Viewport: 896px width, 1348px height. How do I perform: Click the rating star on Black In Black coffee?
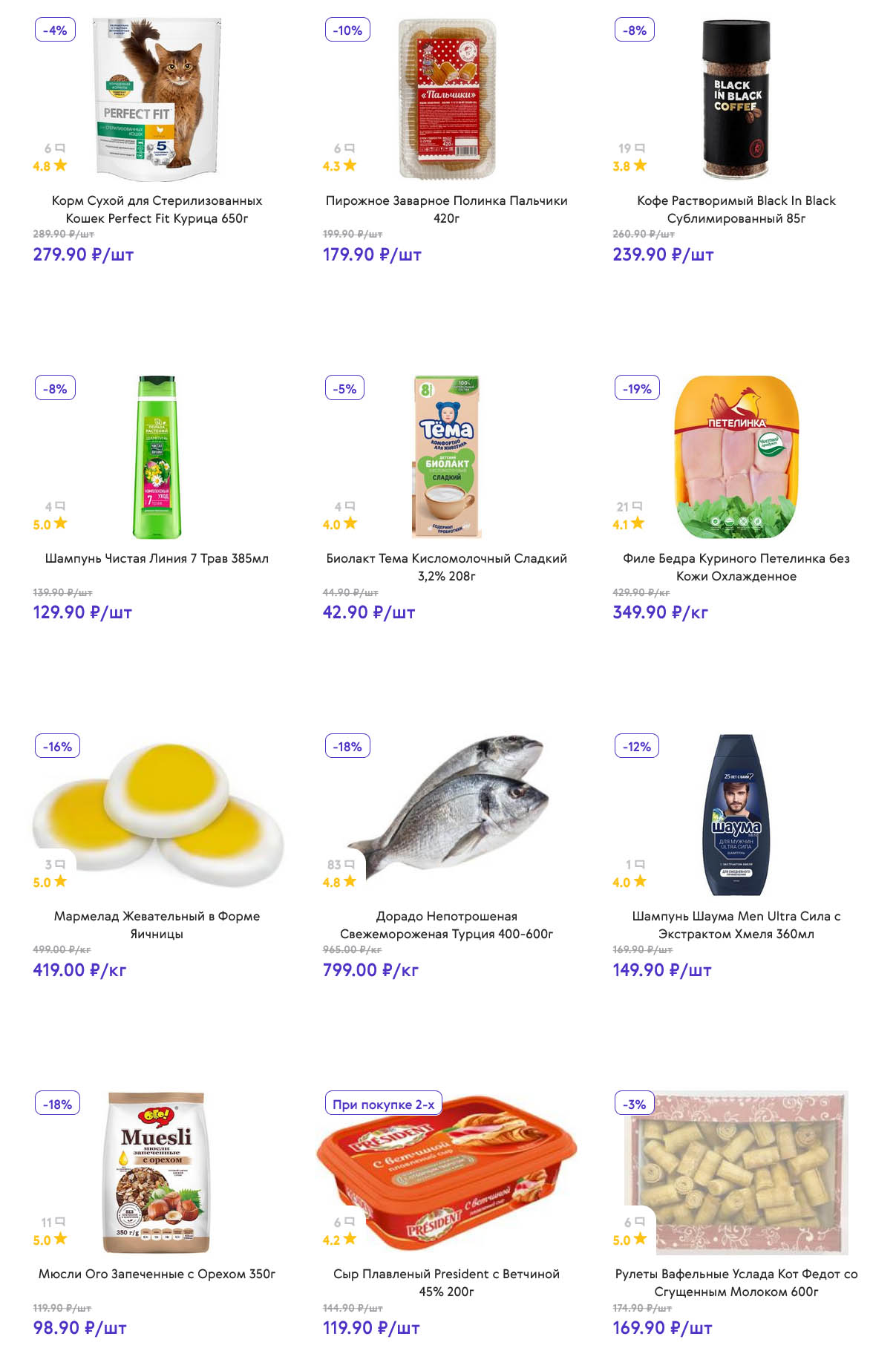(x=640, y=166)
